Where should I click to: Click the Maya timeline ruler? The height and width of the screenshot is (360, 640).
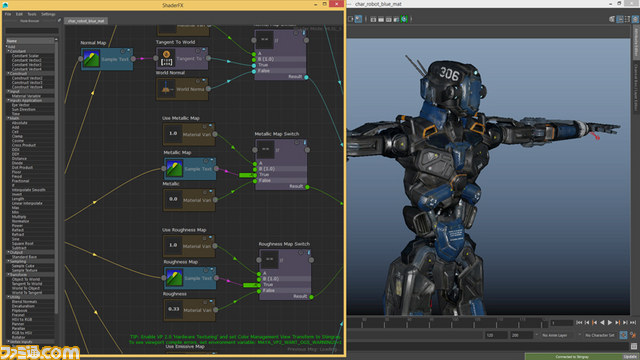click(447, 322)
